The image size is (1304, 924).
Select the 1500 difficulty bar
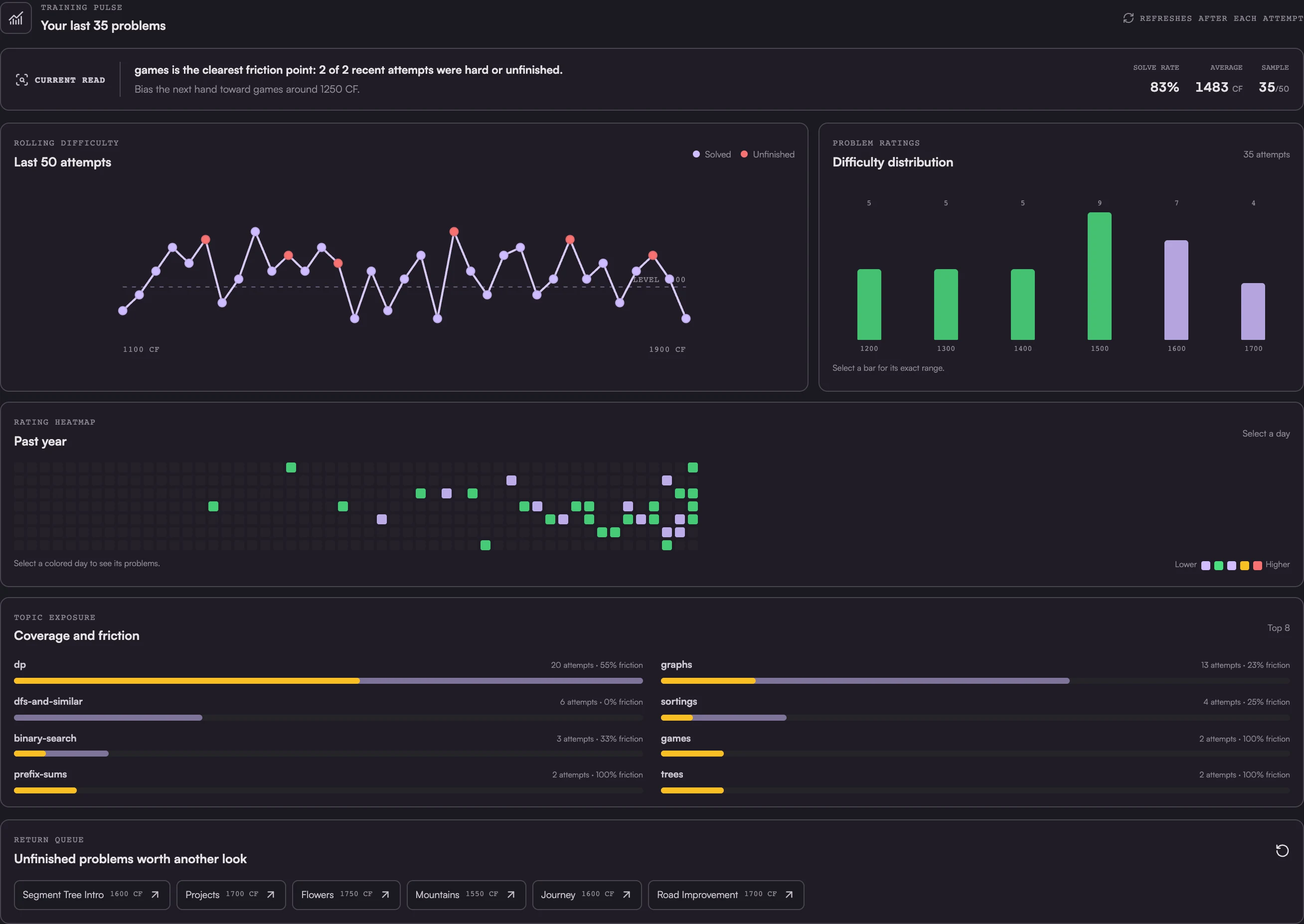[1099, 276]
